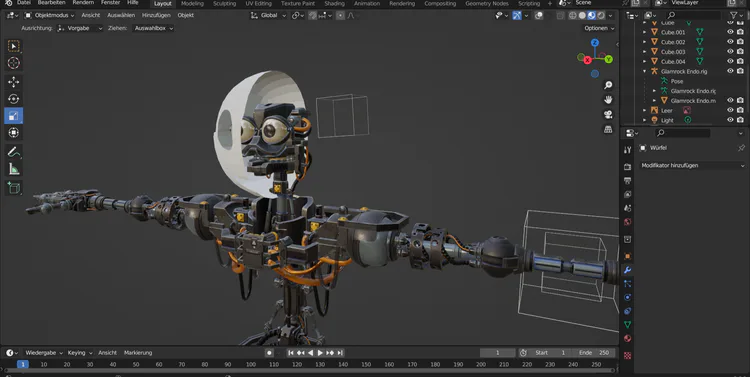
Task: Toggle proportional editing in header
Action: pos(340,15)
